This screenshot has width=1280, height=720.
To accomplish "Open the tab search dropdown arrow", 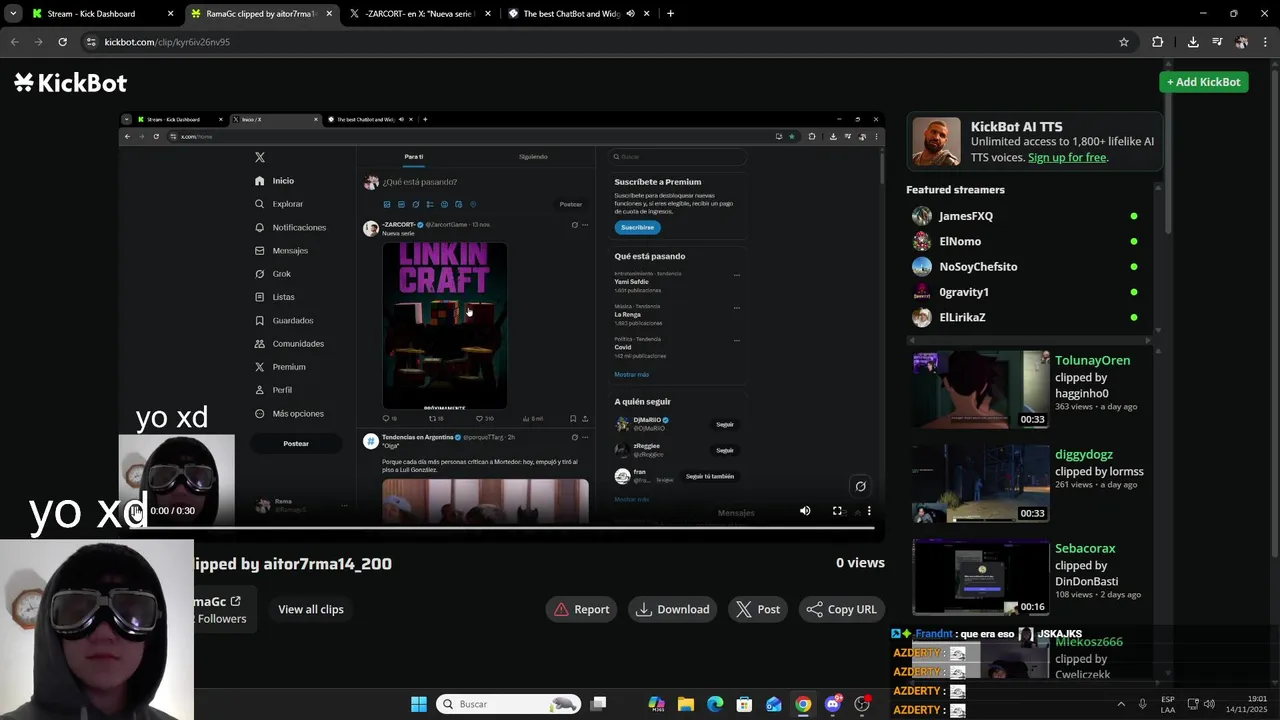I will 13,14.
